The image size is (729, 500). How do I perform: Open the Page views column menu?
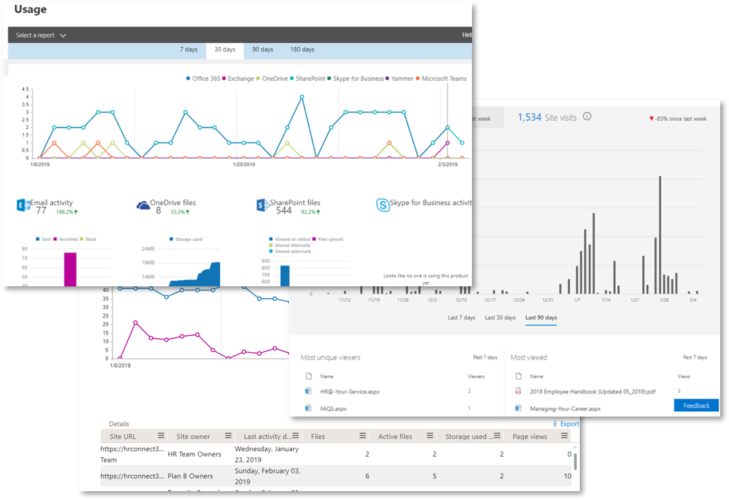564,435
